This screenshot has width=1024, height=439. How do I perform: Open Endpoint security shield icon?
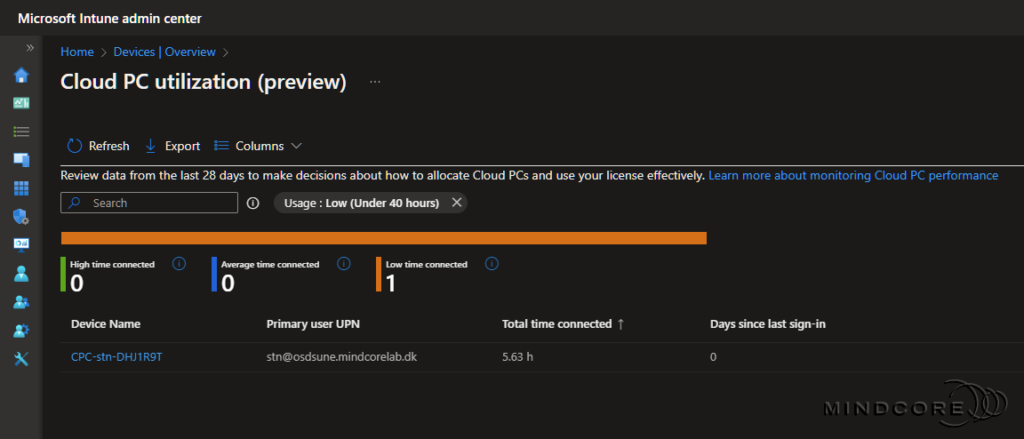click(21, 216)
